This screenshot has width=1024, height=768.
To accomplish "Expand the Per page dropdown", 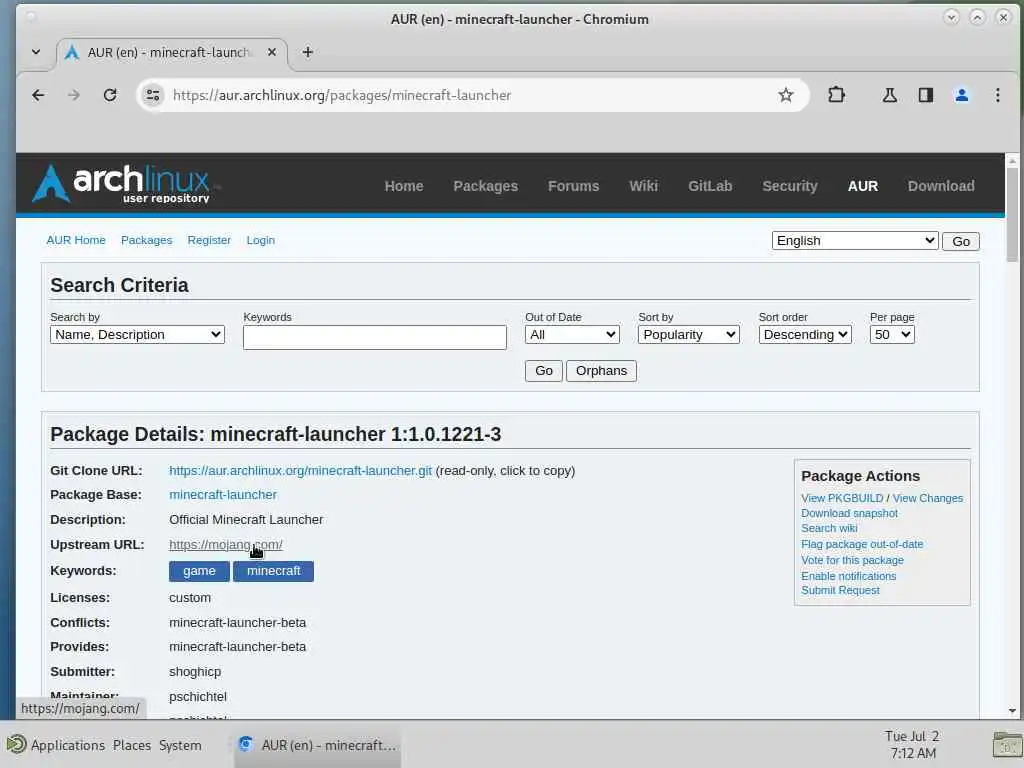I will click(891, 335).
